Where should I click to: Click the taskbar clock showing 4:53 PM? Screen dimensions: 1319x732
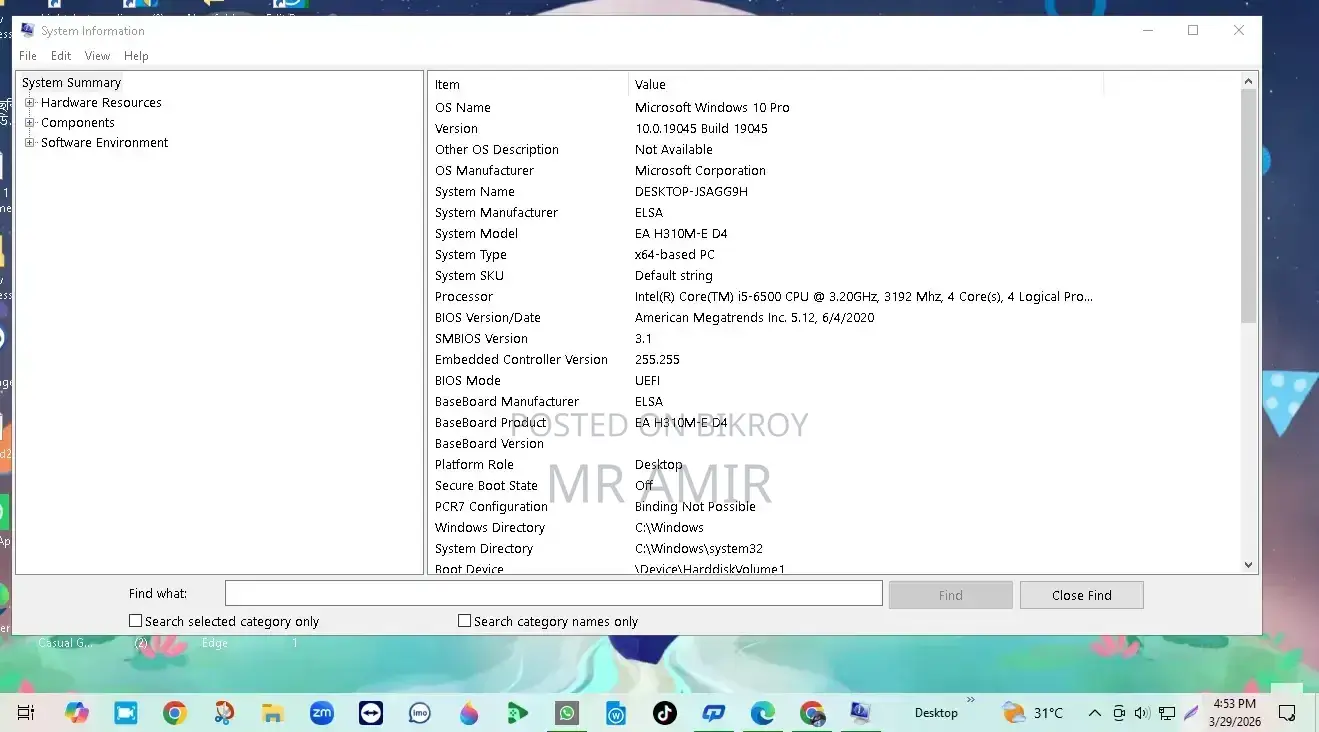pyautogui.click(x=1233, y=713)
